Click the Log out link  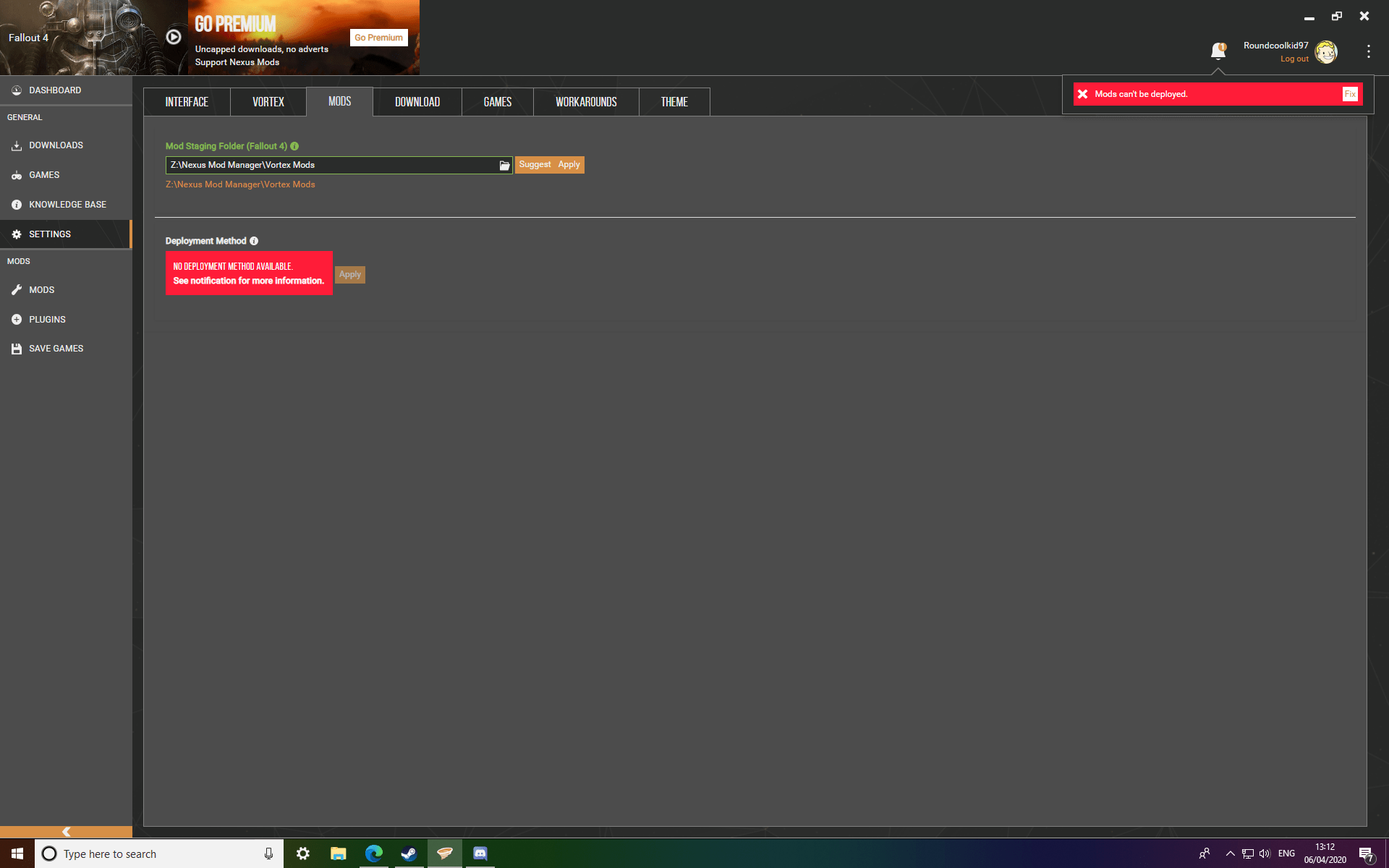[1294, 59]
